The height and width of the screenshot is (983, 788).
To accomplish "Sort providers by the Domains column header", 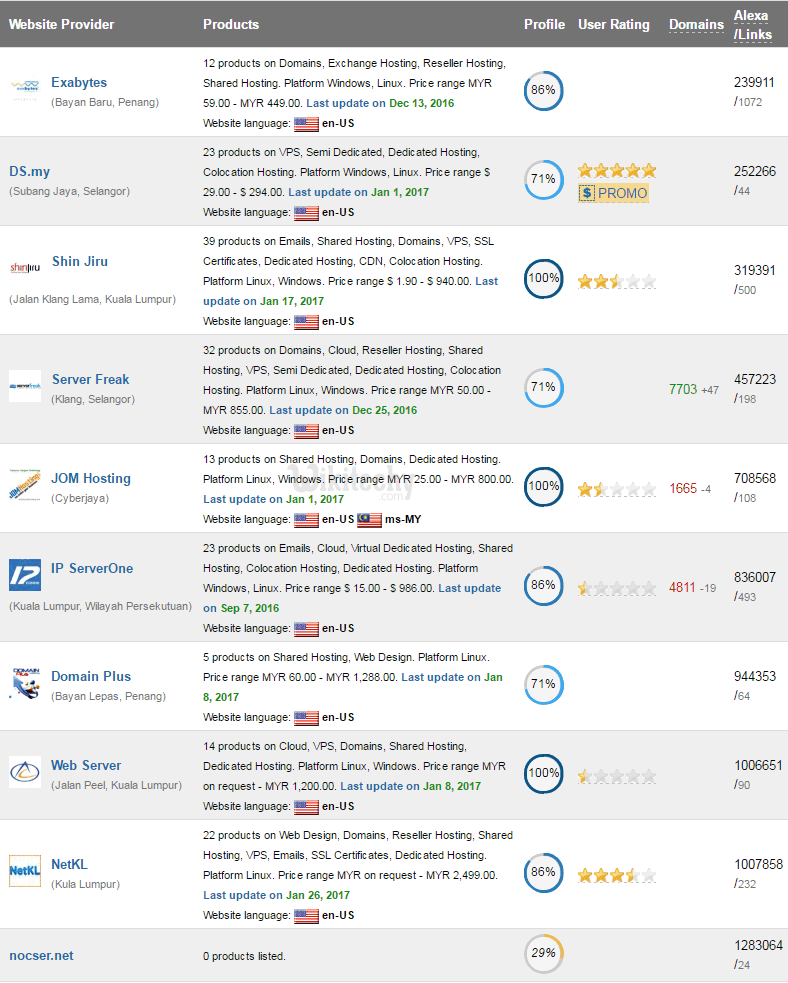I will pyautogui.click(x=696, y=25).
